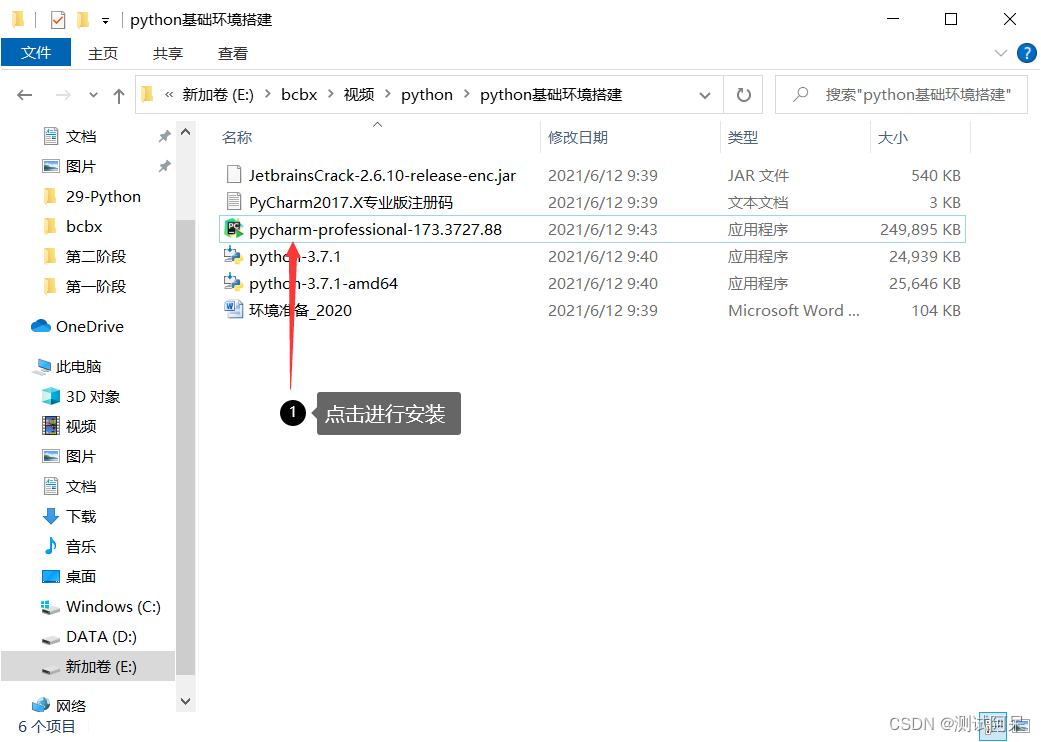This screenshot has height=742, width=1041.
Task: Click the JetbrainsCrack jar file icon
Action: point(233,175)
